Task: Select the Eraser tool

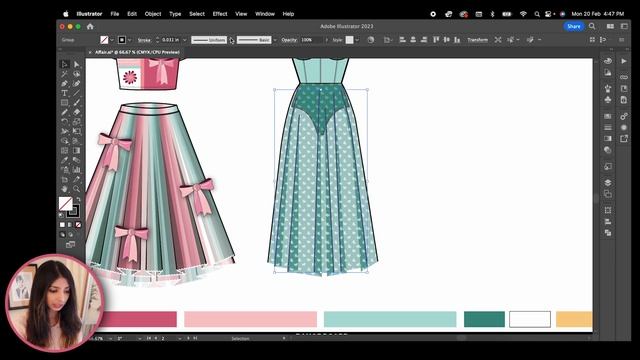Action: coord(77,112)
